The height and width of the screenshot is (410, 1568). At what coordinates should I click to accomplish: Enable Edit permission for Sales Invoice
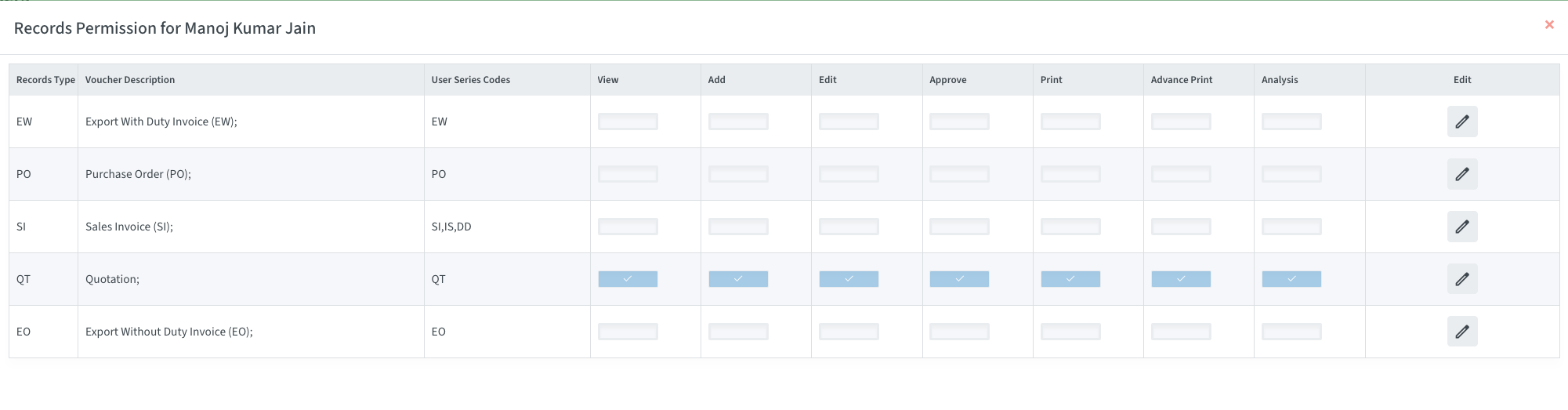pyautogui.click(x=849, y=227)
